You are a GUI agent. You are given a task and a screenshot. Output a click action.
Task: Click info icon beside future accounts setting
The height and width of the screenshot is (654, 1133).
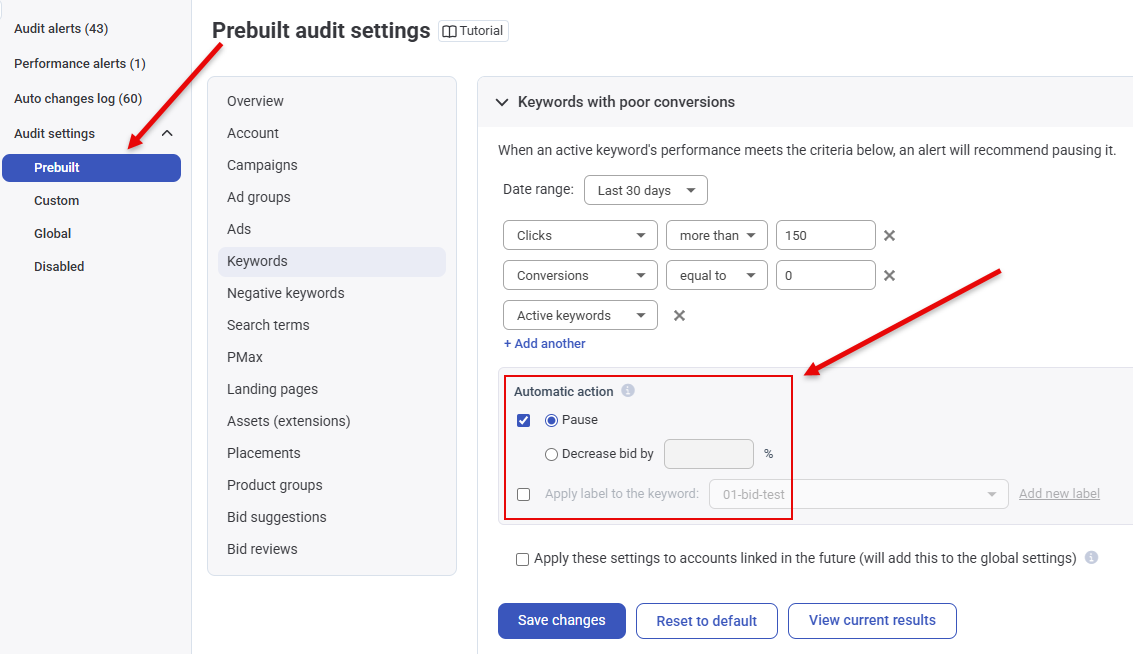click(1091, 558)
